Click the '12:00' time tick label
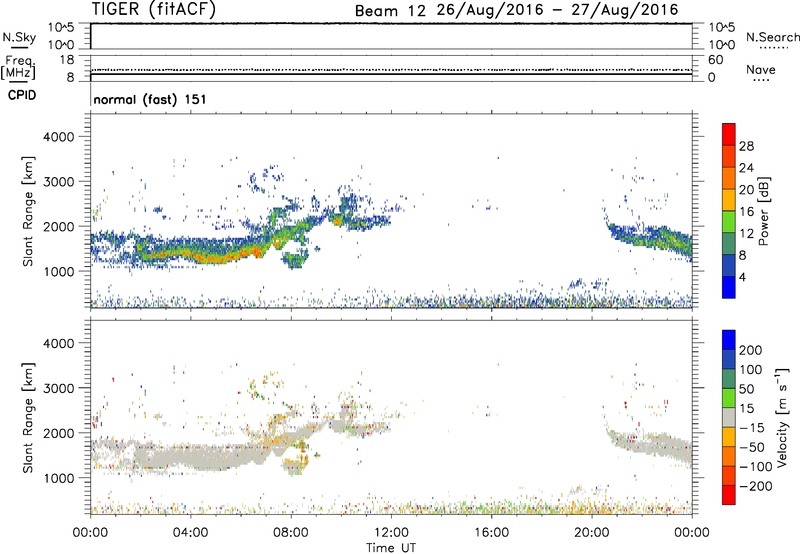Viewport: 800px width, 554px height. (391, 533)
